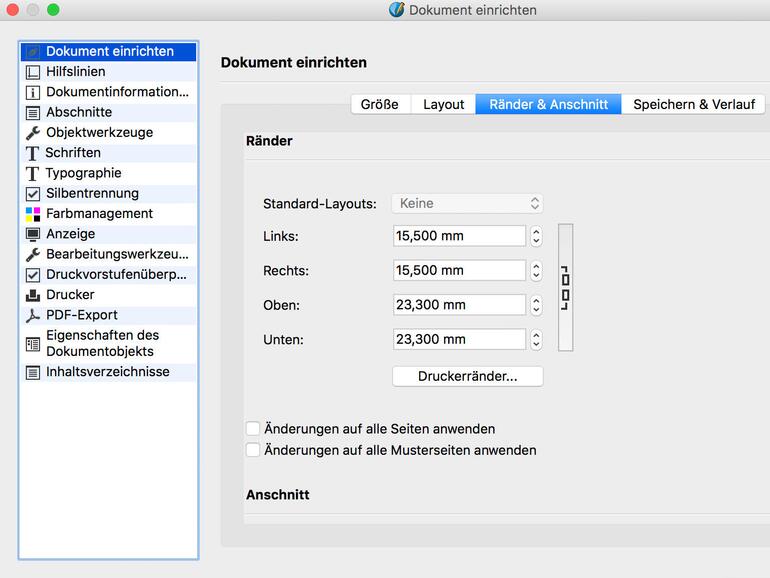Viewport: 770px width, 578px height.
Task: Select the Anzeige monitor icon
Action: click(33, 234)
